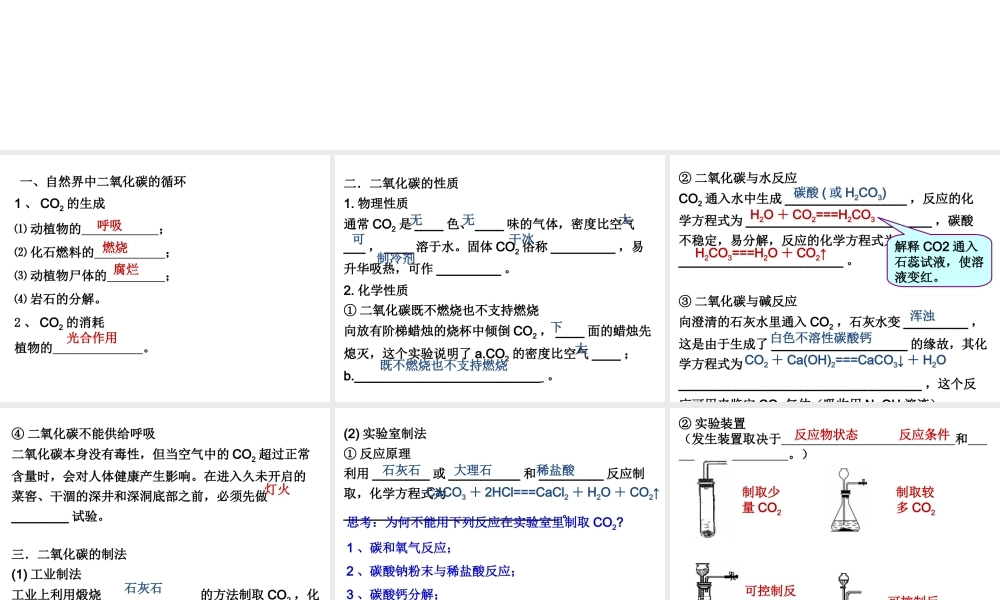This screenshot has width=1000, height=600.
Task: Click the heading (1) 工业制法
Action: (46, 574)
